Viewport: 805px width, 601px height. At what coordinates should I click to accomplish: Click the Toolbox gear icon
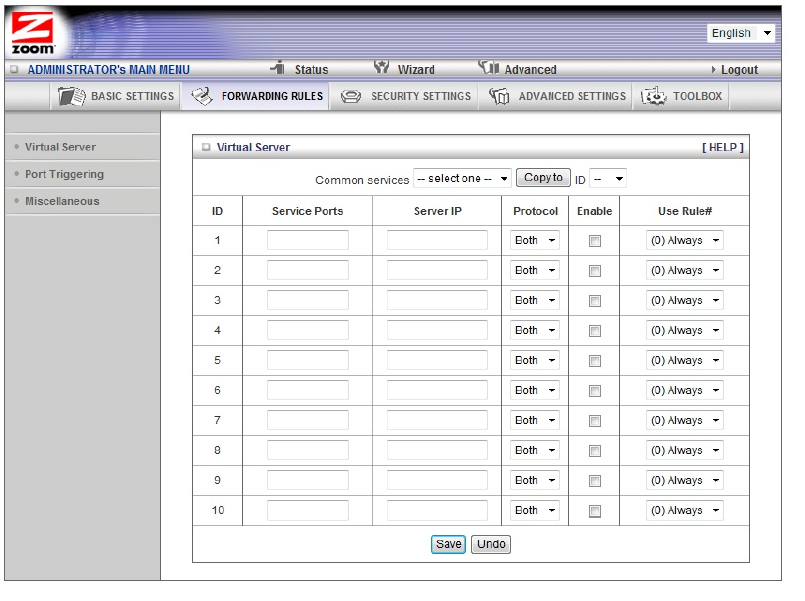653,96
